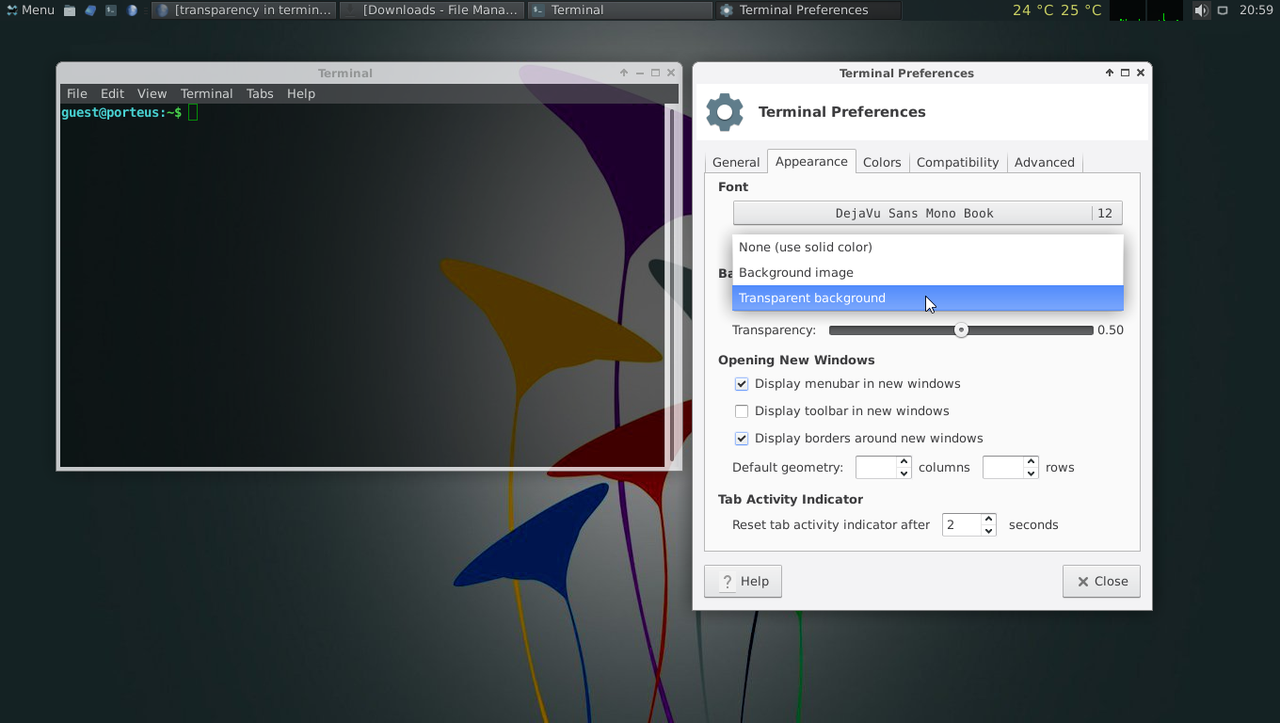This screenshot has height=723, width=1280.
Task: Increase rows with up arrow
Action: click(x=1031, y=462)
